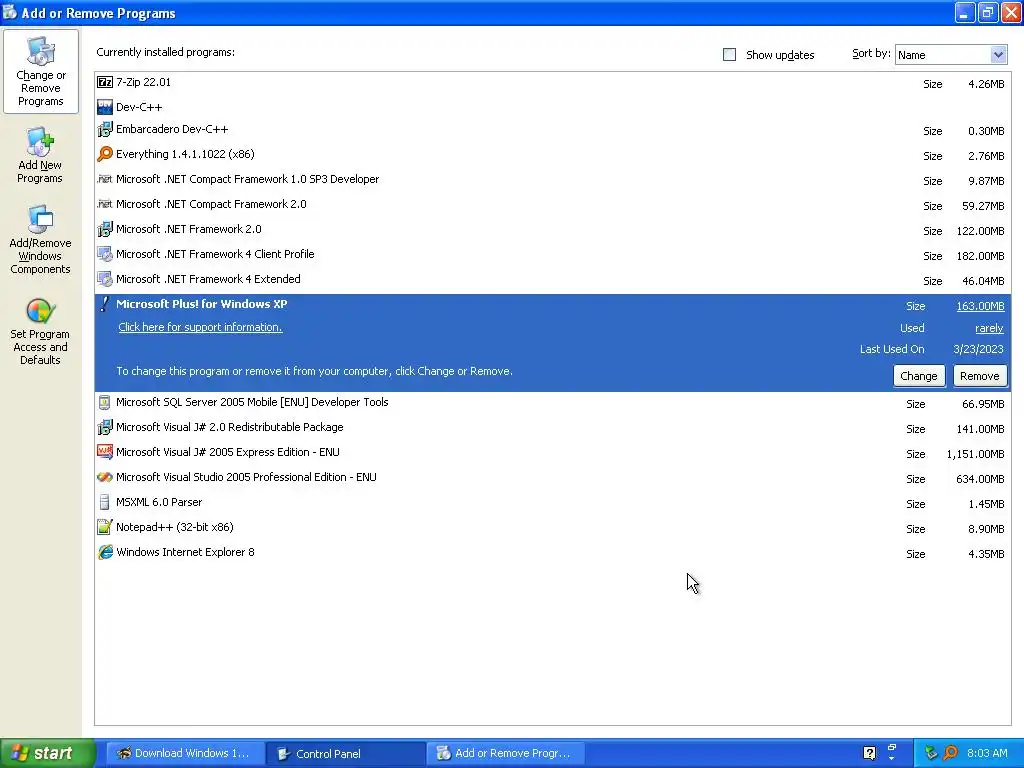Click the Remove button for Microsoft Plus!
Screen dimensions: 1024x768
pos(980,376)
